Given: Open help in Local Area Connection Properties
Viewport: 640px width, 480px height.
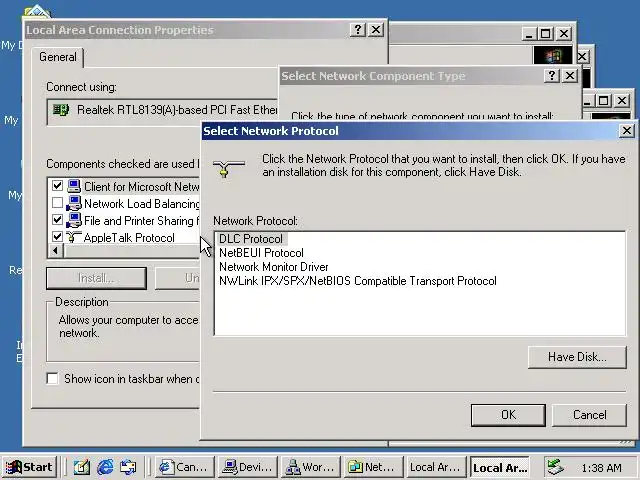Looking at the screenshot, I should [x=358, y=29].
